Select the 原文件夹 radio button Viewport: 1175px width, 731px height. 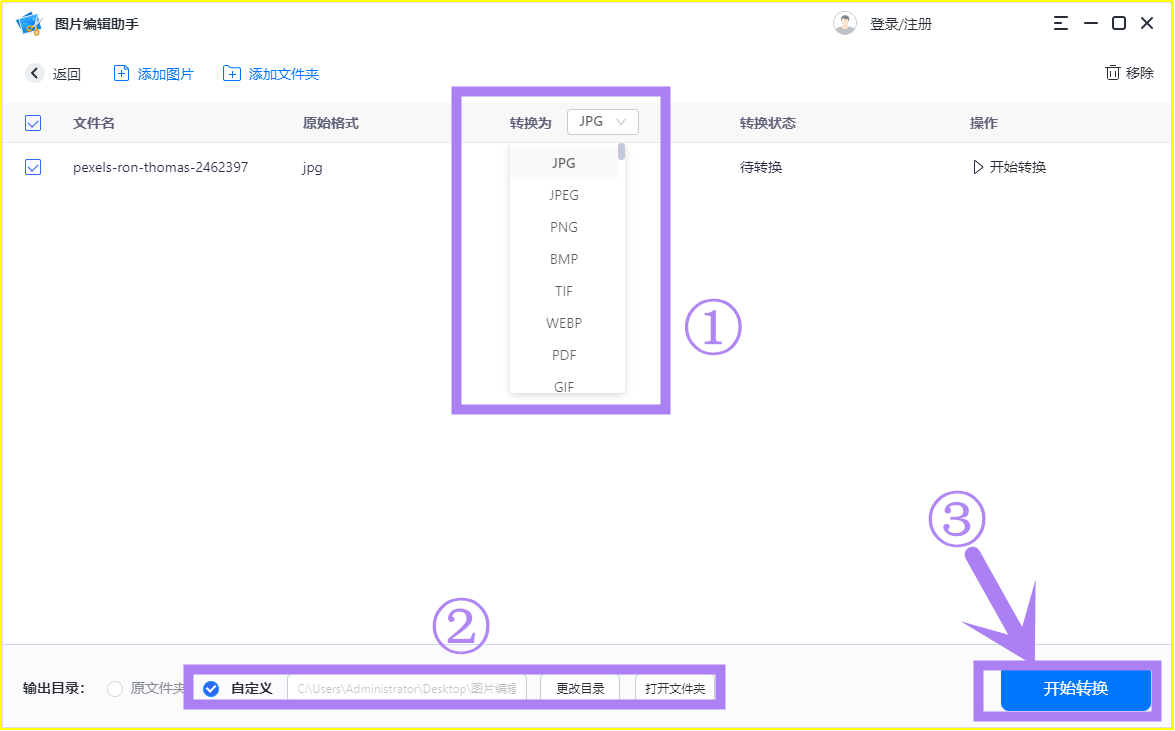[x=115, y=688]
